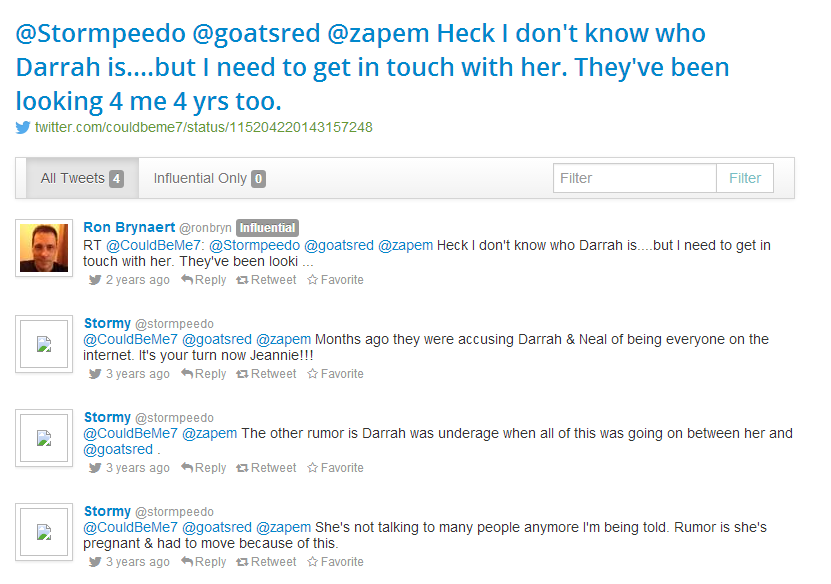Open '3 years ago' timestamp on last tweet

point(137,562)
